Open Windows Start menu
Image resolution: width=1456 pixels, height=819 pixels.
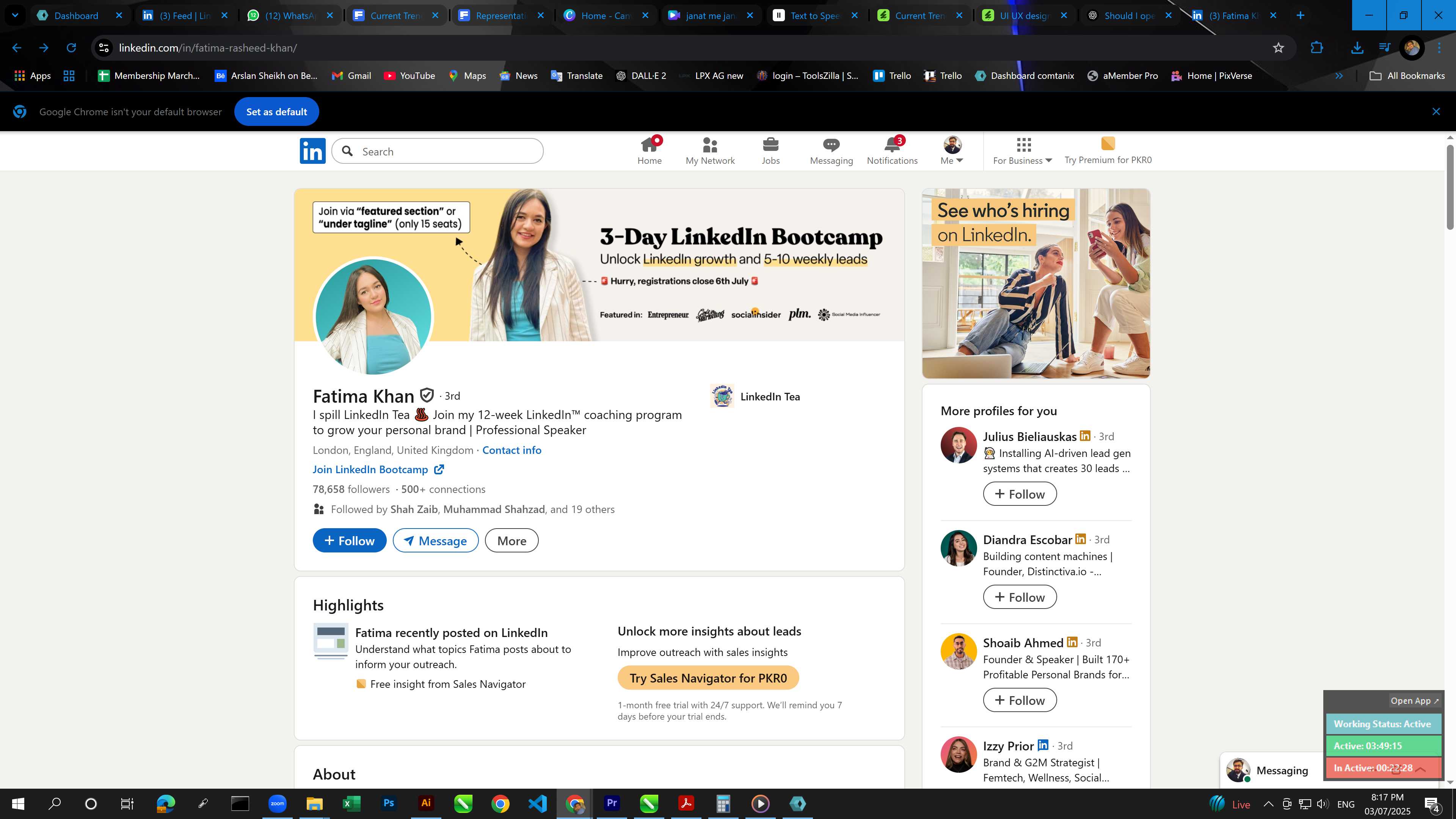click(x=17, y=803)
